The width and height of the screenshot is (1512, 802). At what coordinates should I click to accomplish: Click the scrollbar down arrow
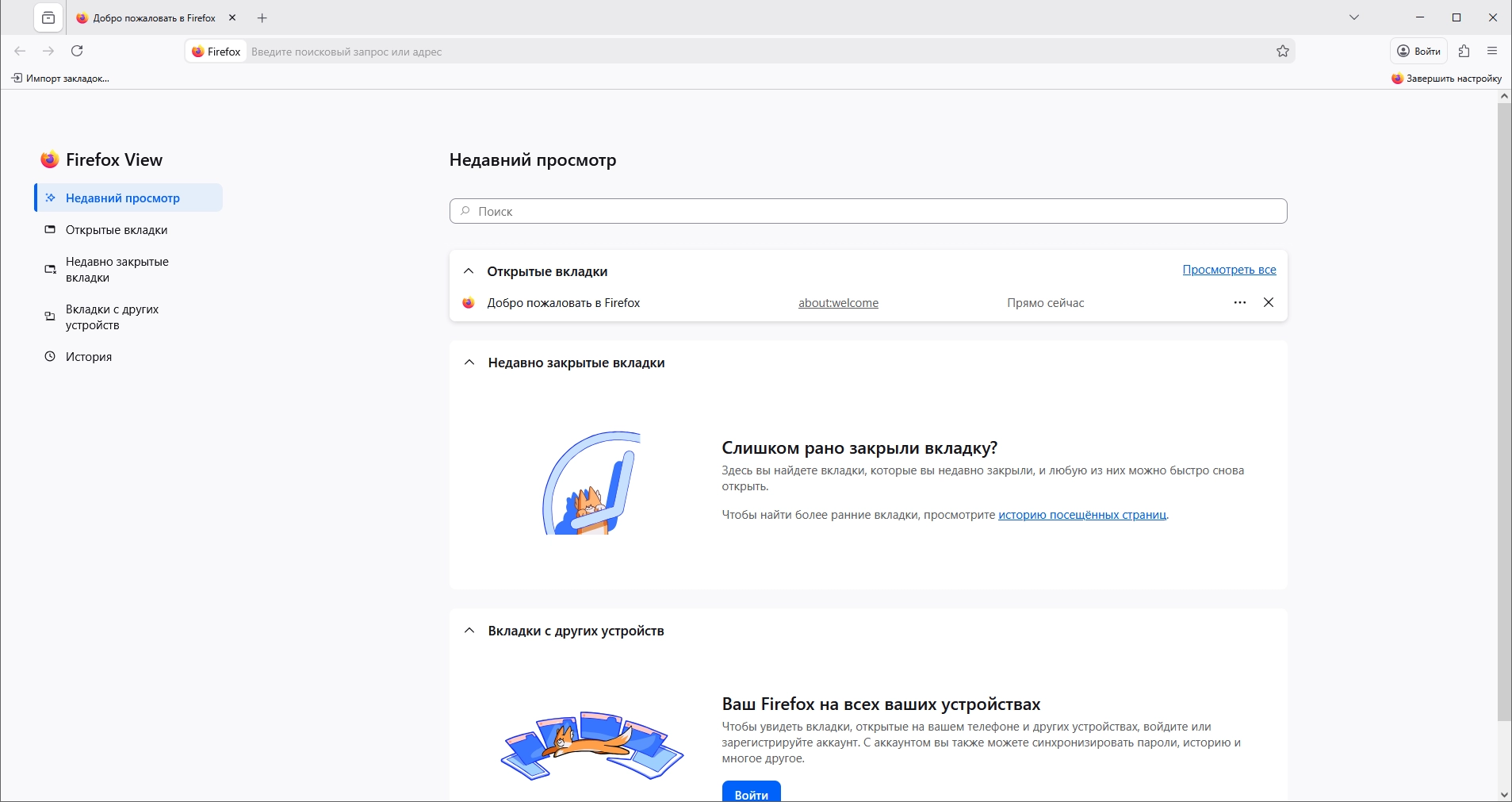pyautogui.click(x=1504, y=794)
